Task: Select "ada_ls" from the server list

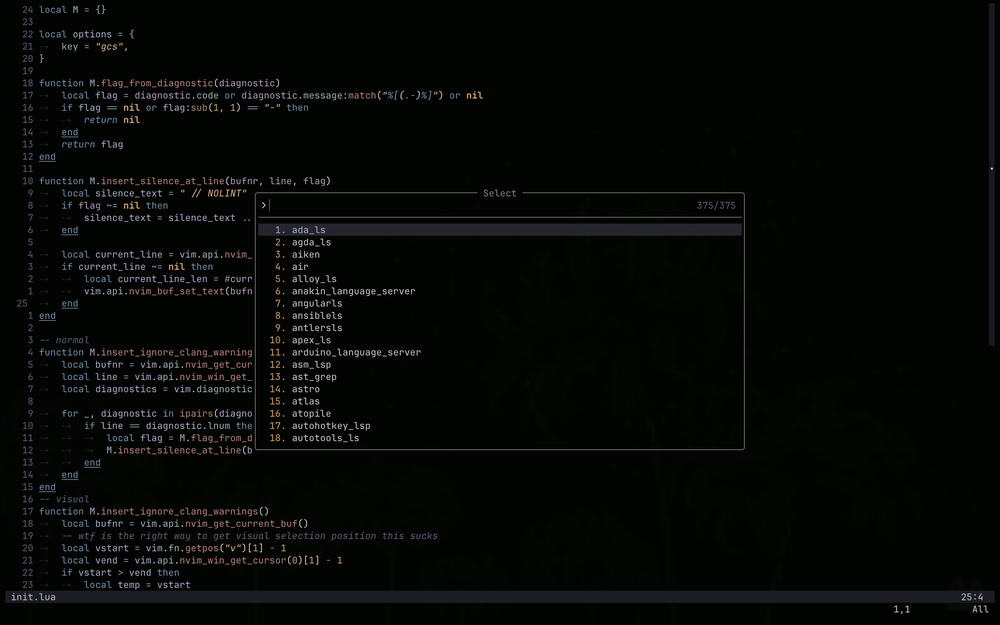Action: [x=310, y=229]
